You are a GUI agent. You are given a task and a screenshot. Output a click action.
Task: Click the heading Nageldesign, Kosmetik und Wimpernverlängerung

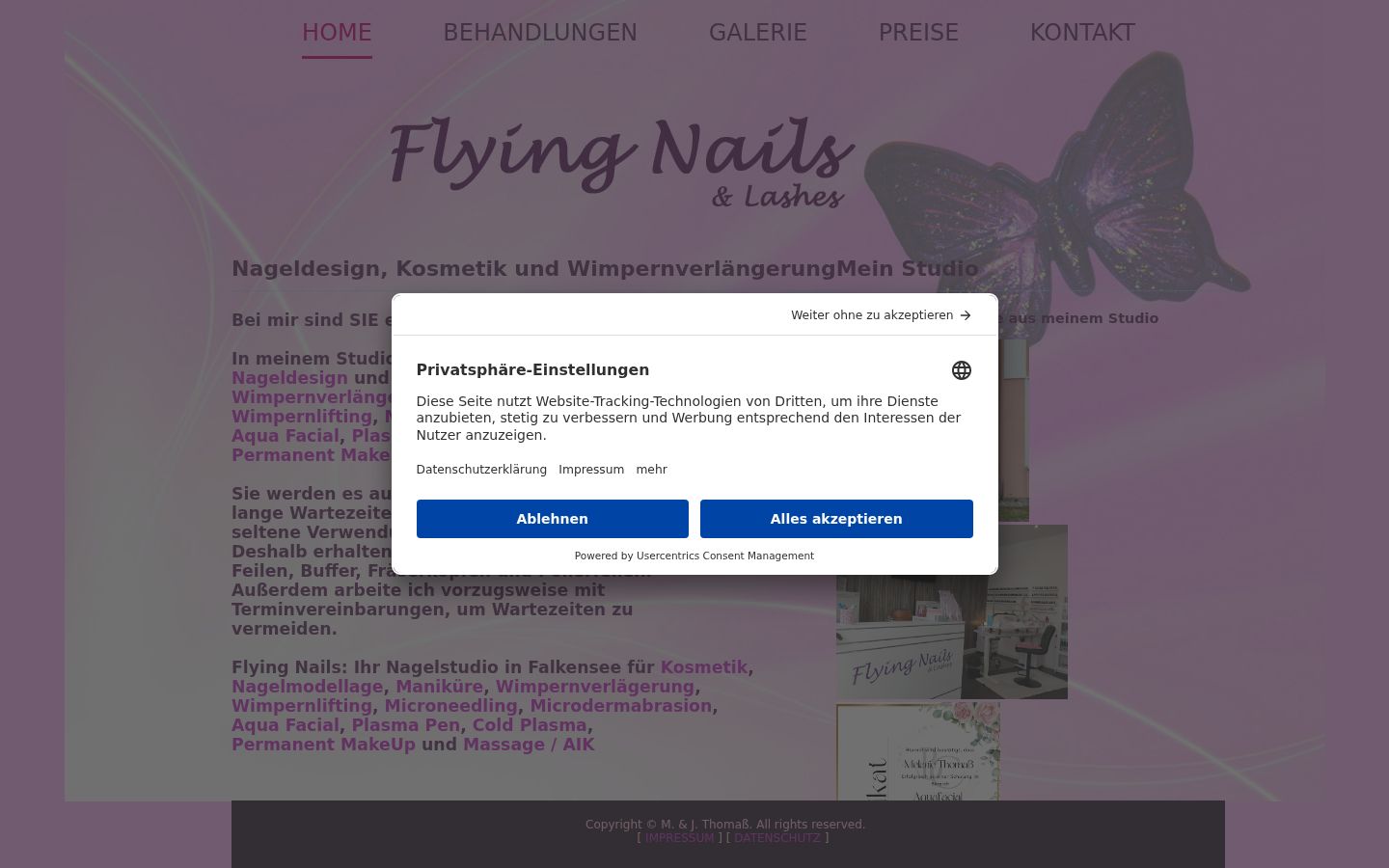(x=533, y=269)
